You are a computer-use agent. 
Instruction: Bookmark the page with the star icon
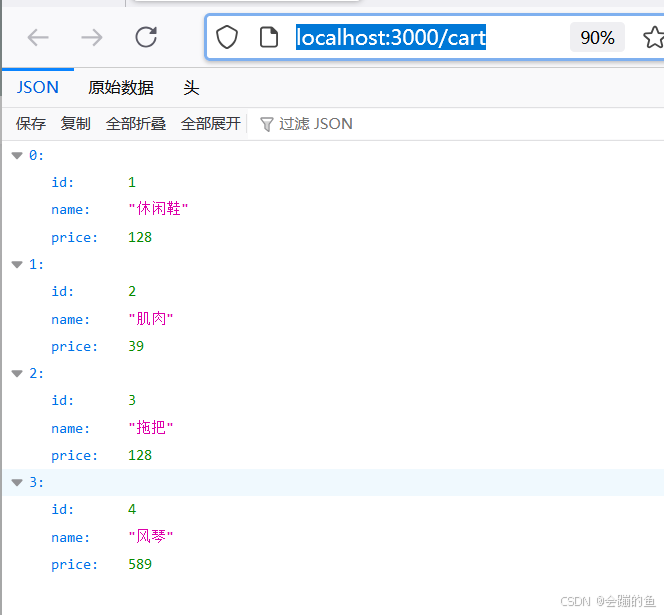pyautogui.click(x=654, y=37)
